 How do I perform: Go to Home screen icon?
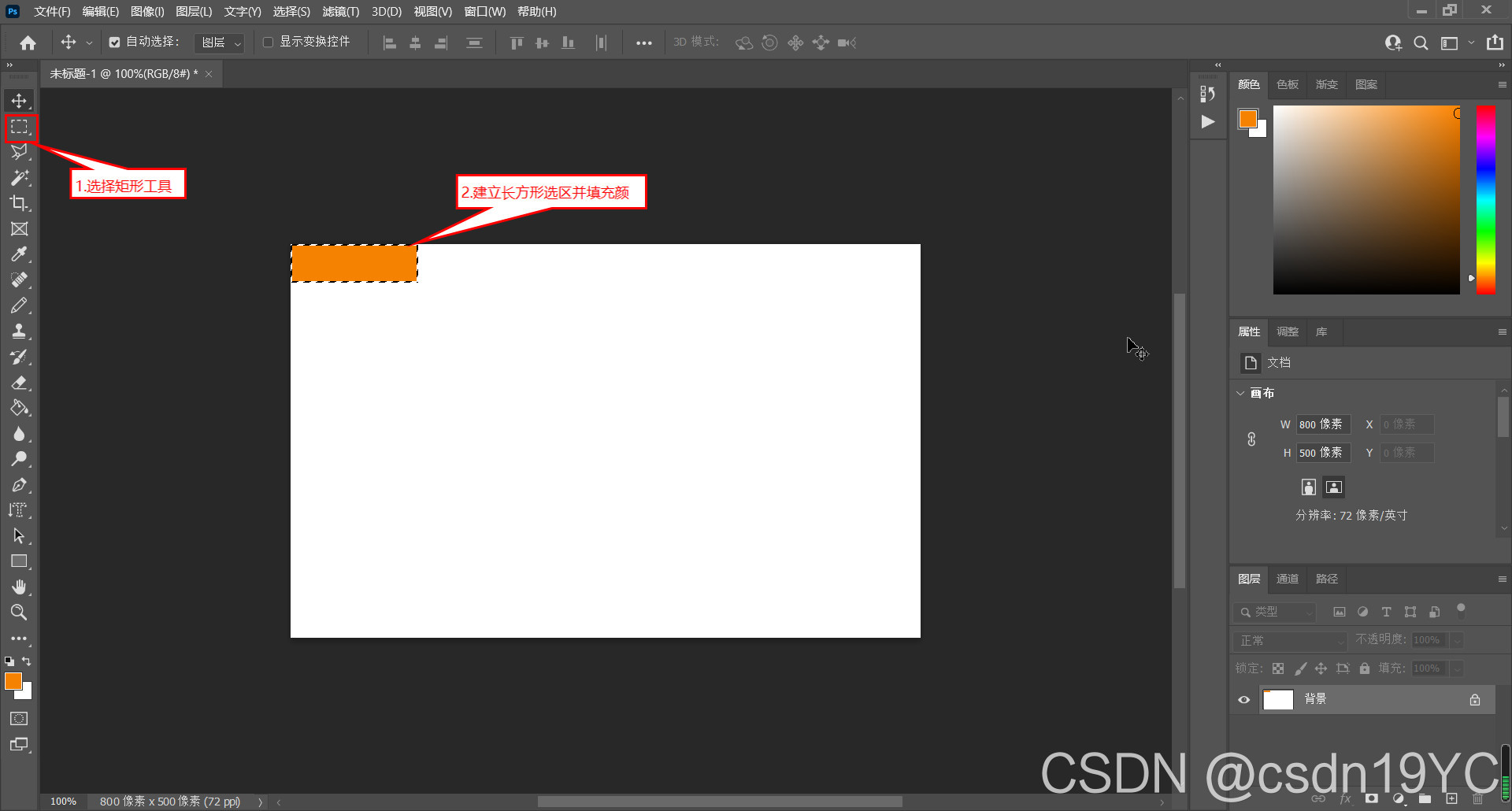tap(28, 43)
